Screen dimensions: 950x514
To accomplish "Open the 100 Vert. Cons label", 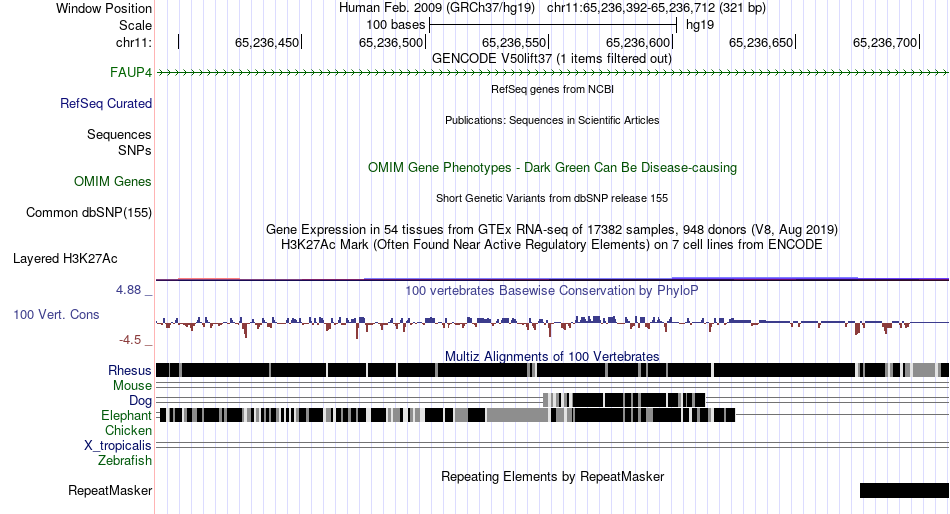I will (56, 315).
